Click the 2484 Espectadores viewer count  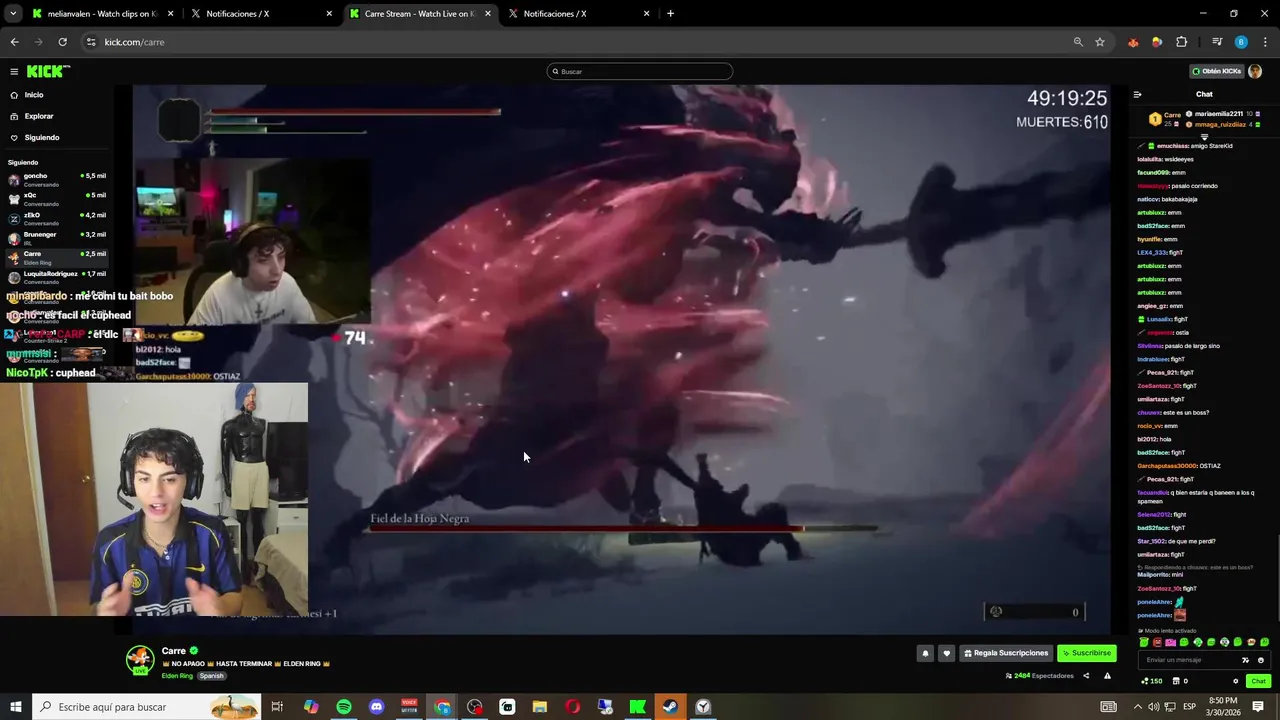(1040, 676)
